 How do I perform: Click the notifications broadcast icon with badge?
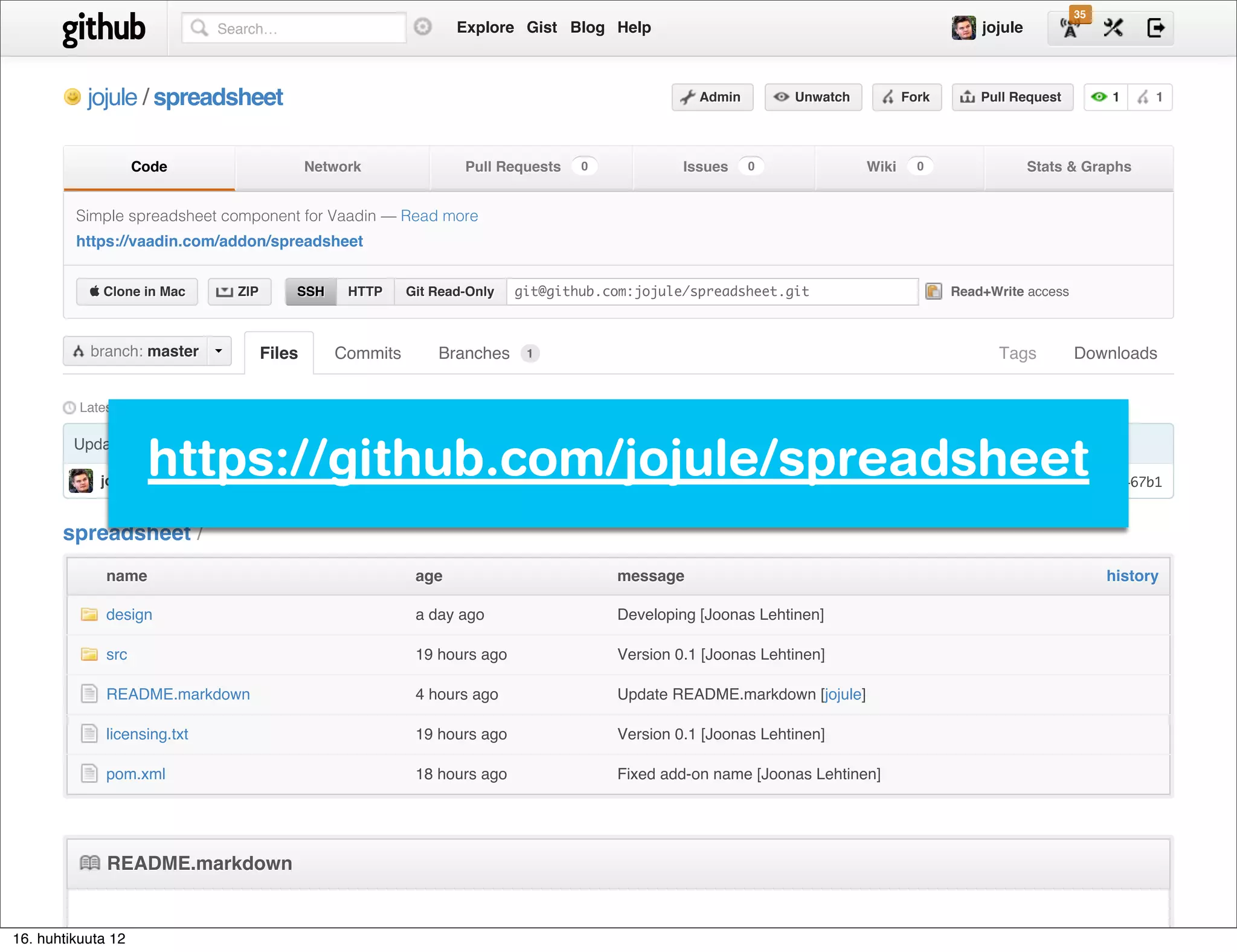coord(1070,28)
